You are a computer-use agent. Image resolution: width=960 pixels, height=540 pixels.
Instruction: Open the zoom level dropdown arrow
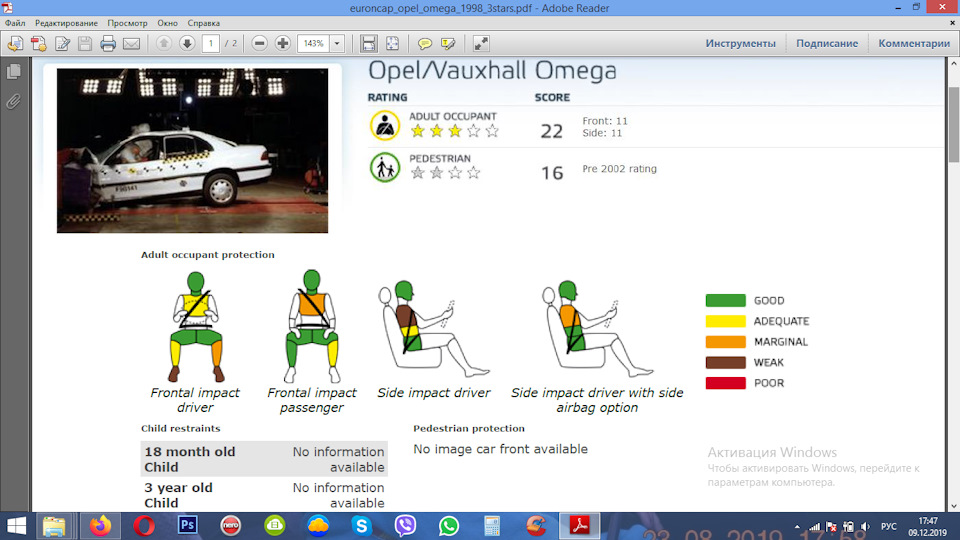(337, 43)
